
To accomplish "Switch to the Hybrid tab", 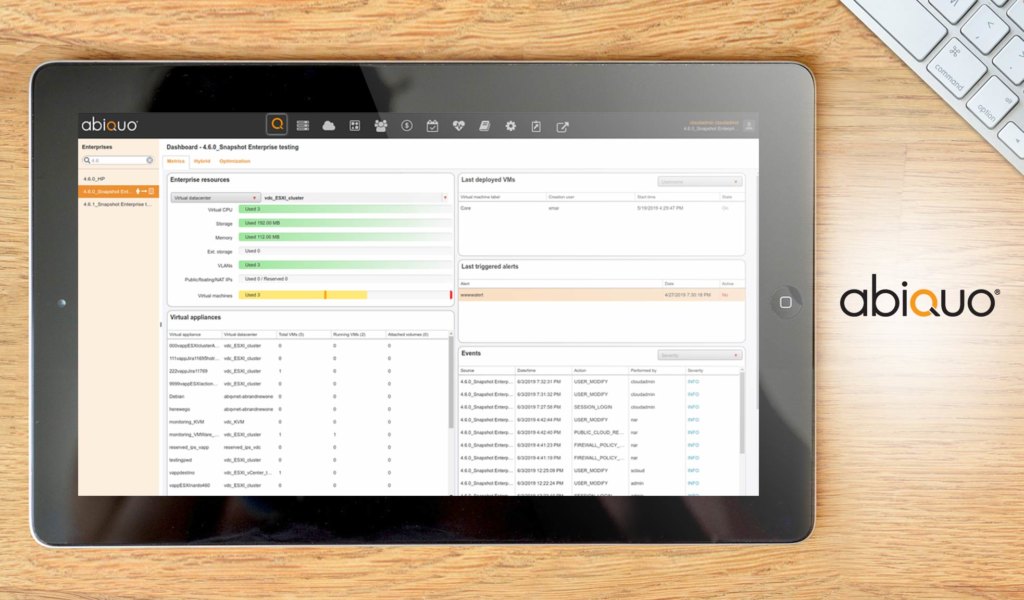I will point(202,161).
